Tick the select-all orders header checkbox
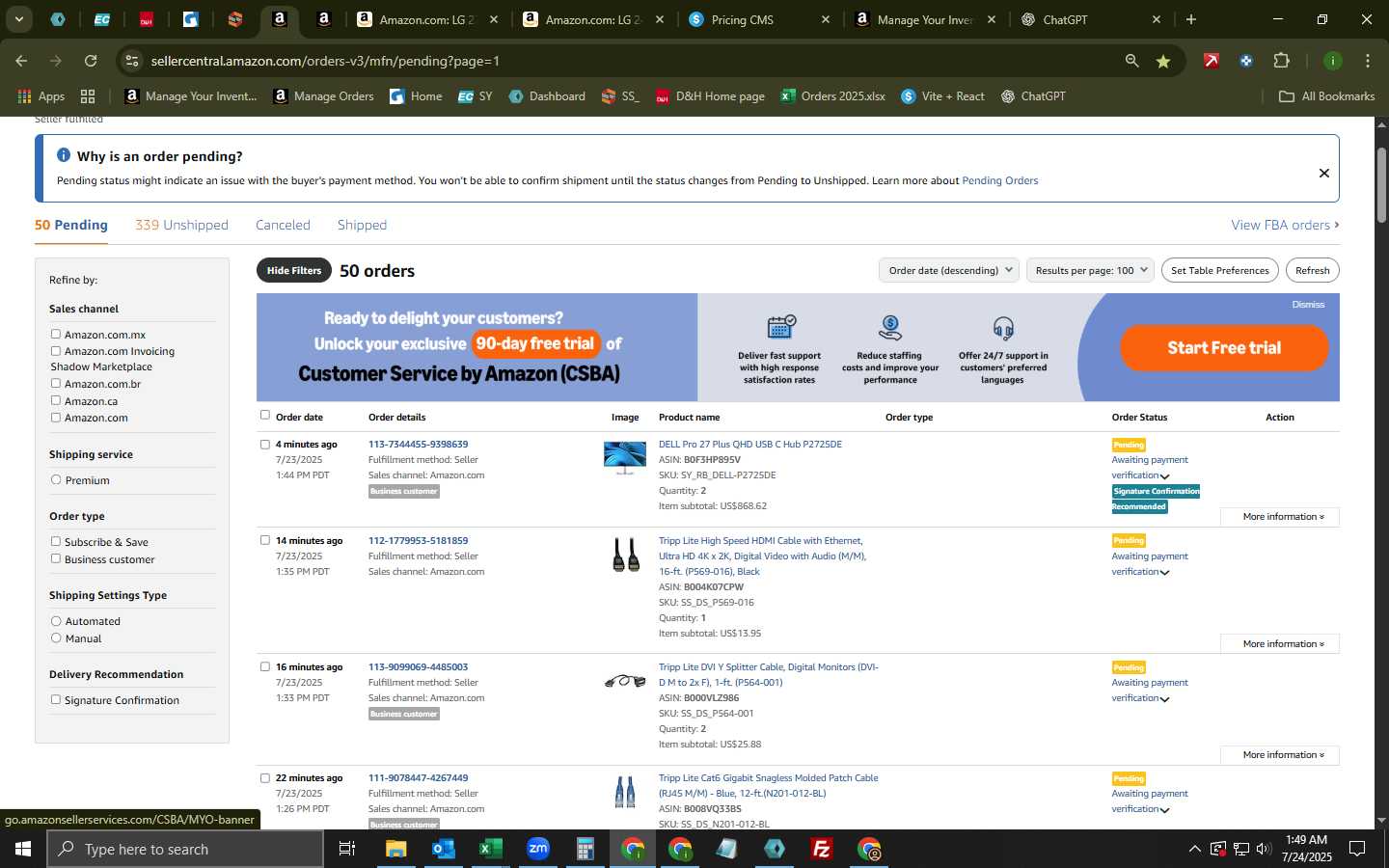 pyautogui.click(x=265, y=415)
